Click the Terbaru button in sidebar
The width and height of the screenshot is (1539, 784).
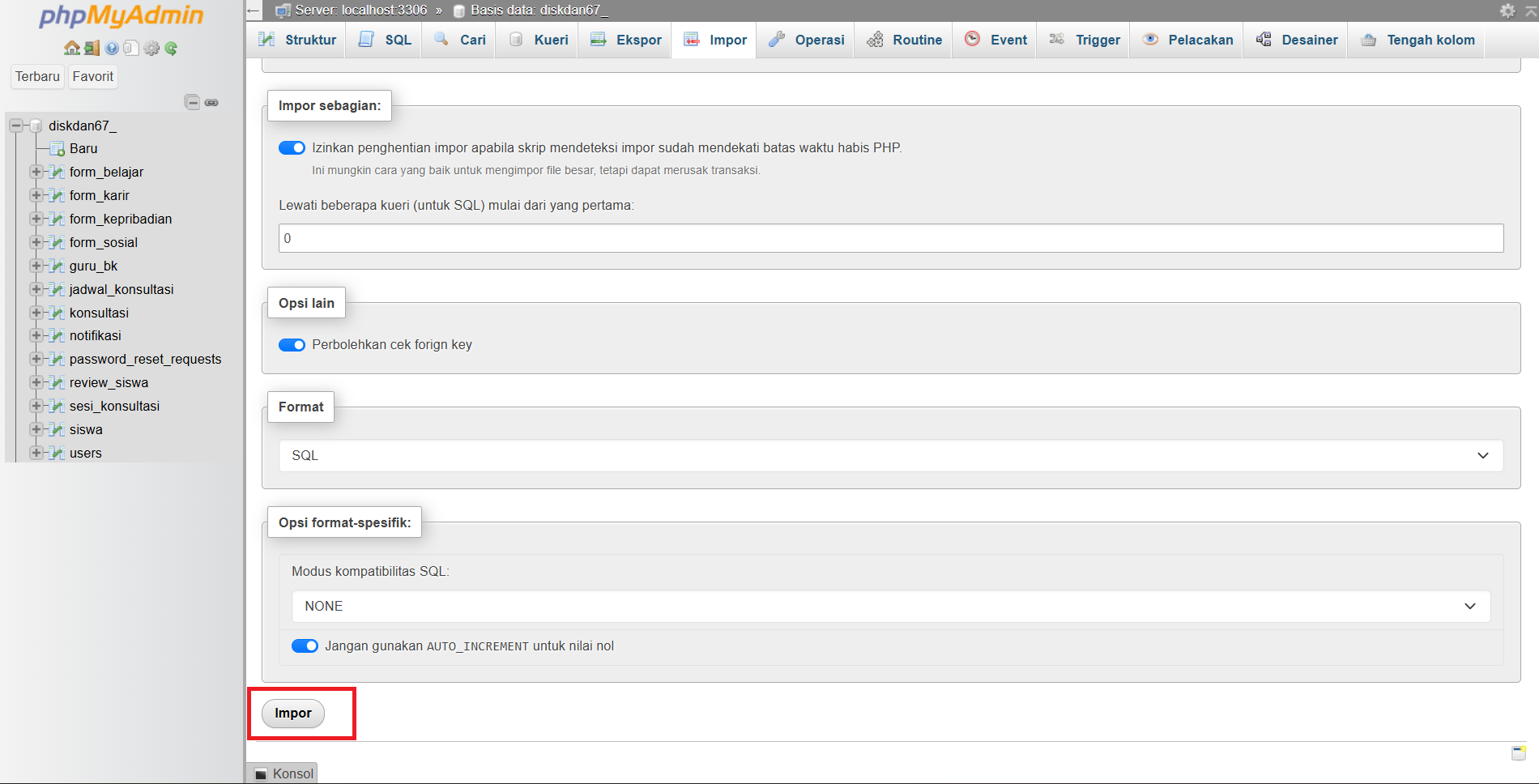pyautogui.click(x=37, y=76)
